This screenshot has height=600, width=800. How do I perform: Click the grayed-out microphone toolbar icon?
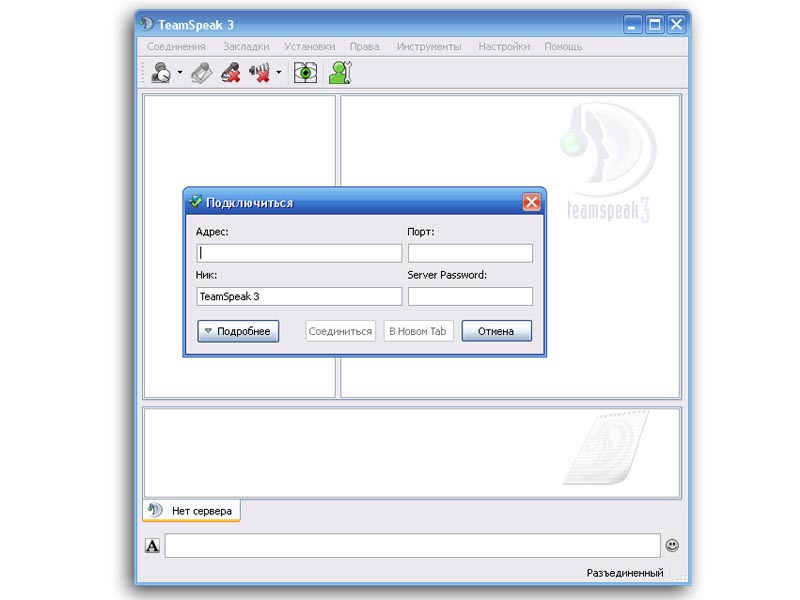(201, 73)
